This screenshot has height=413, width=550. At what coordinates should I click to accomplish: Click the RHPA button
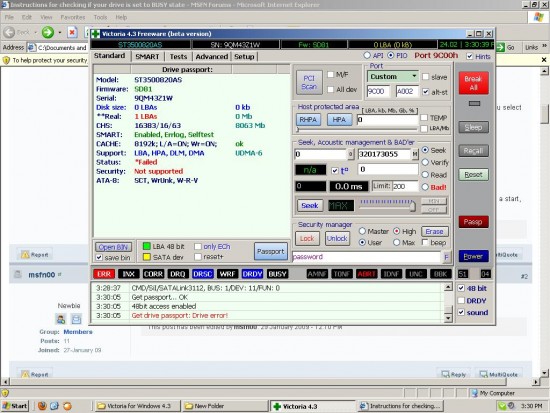point(308,120)
